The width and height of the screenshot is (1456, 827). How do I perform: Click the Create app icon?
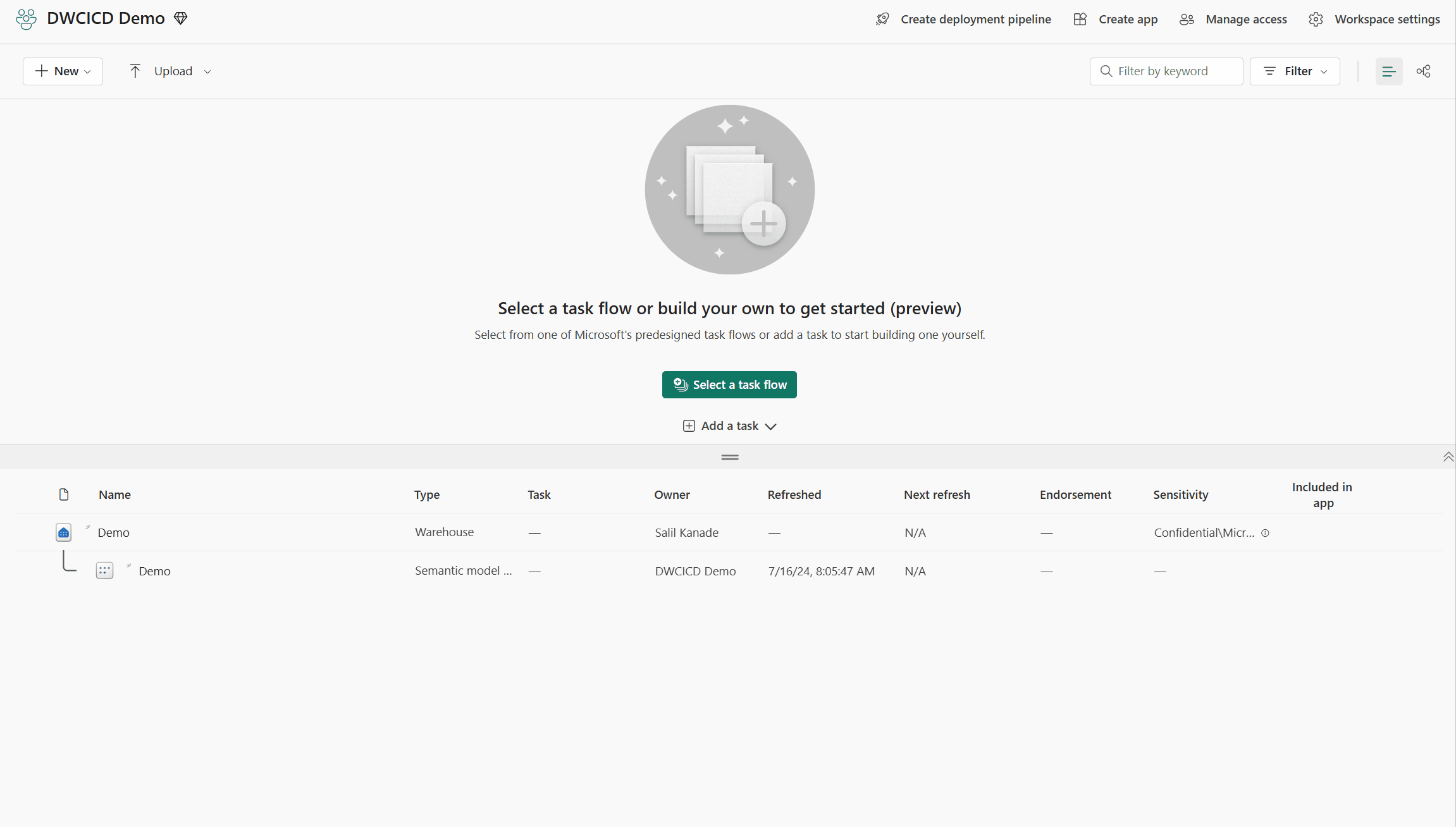(x=1080, y=19)
